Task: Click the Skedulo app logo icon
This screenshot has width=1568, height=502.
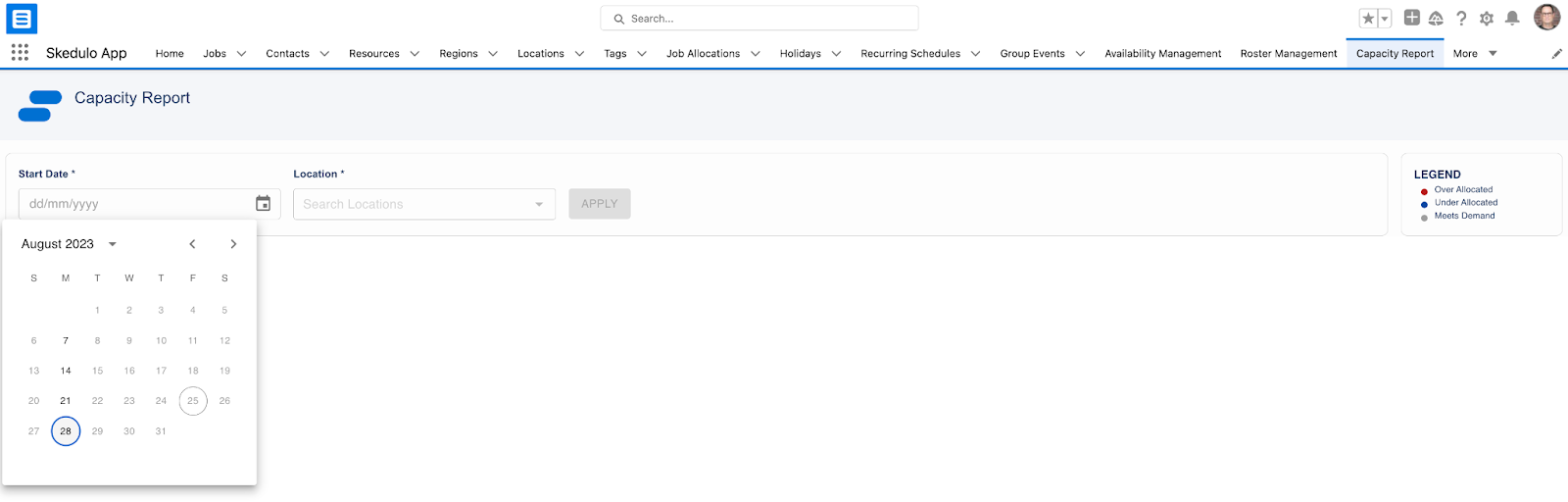Action: pyautogui.click(x=22, y=19)
